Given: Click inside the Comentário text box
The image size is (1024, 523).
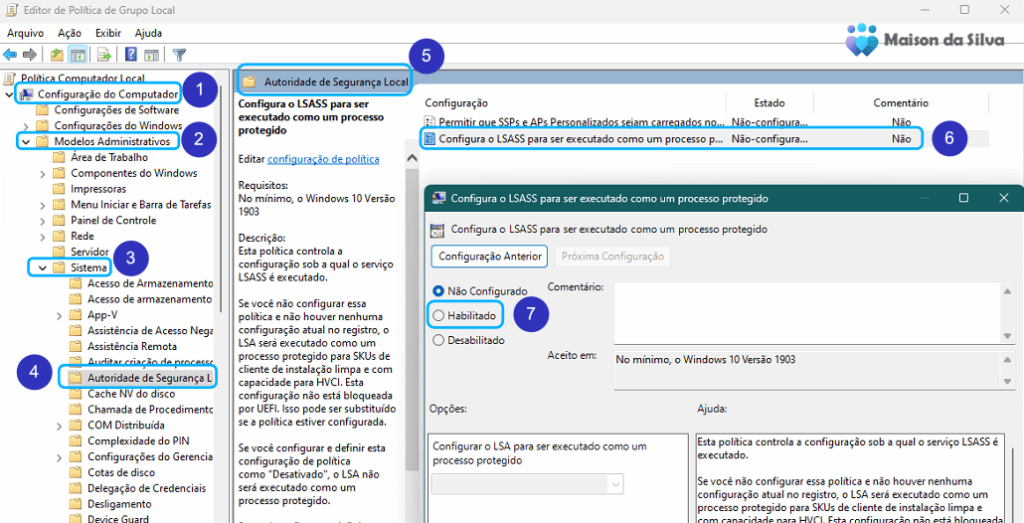Looking at the screenshot, I should 807,313.
